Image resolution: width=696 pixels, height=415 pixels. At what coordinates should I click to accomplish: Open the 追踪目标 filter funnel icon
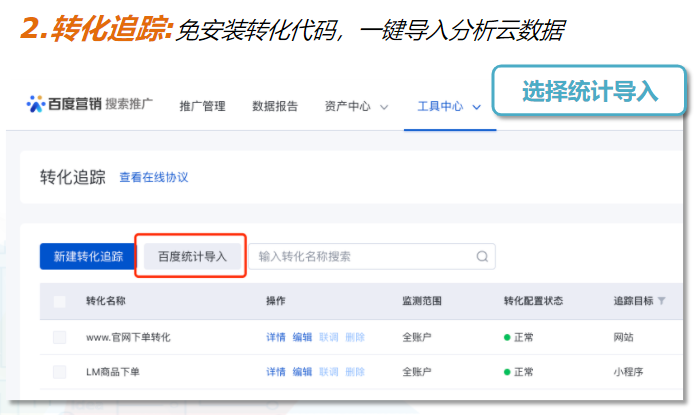click(661, 301)
